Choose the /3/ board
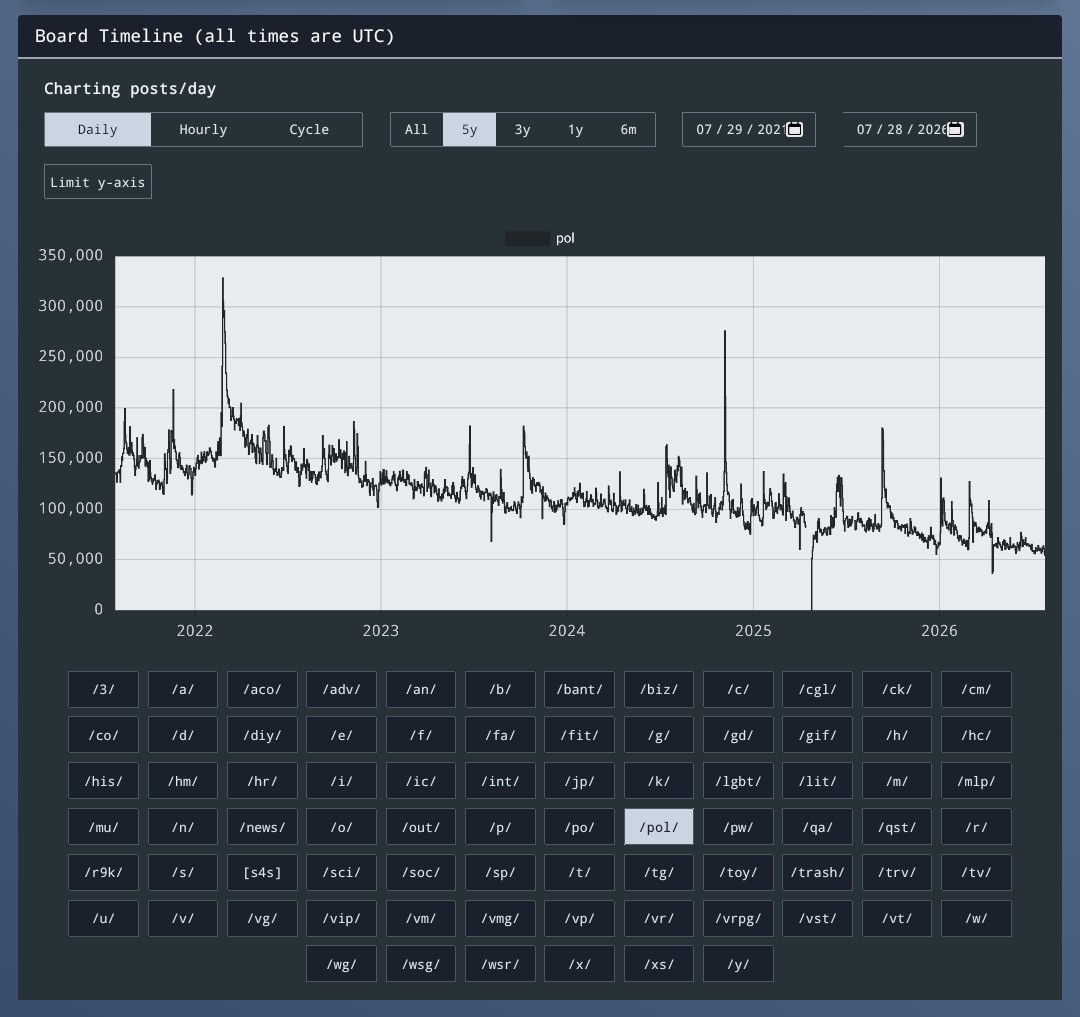This screenshot has height=1017, width=1080. tap(103, 689)
